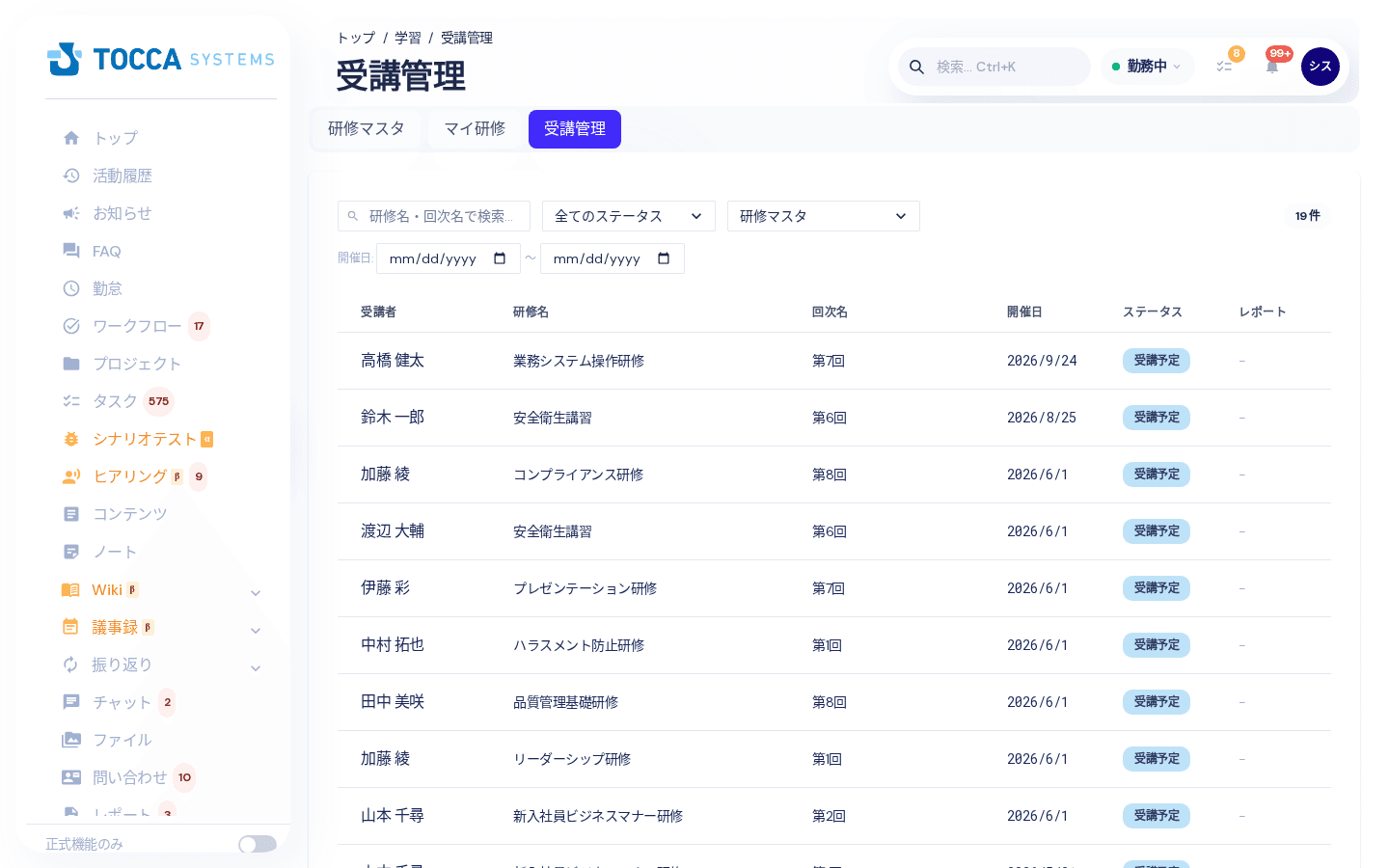Sort by 開催日 column header

coord(1024,312)
